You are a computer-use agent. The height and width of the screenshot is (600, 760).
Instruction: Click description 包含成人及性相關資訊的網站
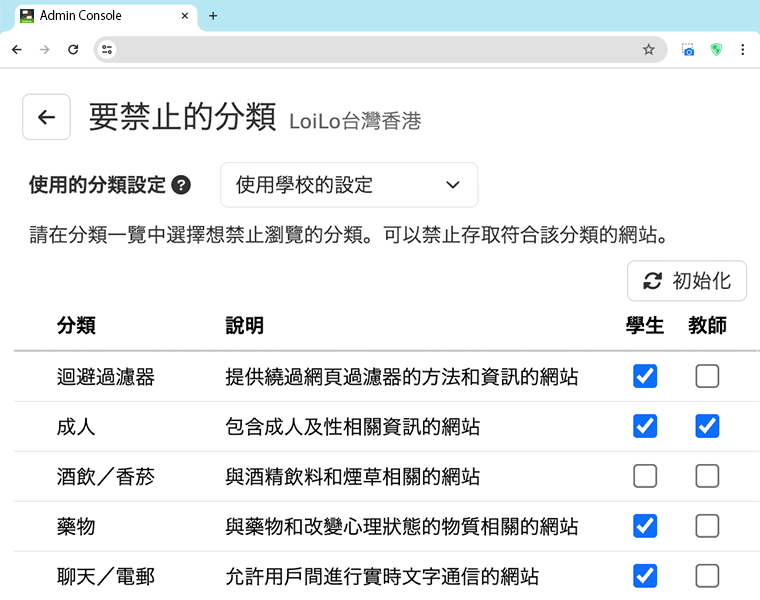pyautogui.click(x=353, y=426)
